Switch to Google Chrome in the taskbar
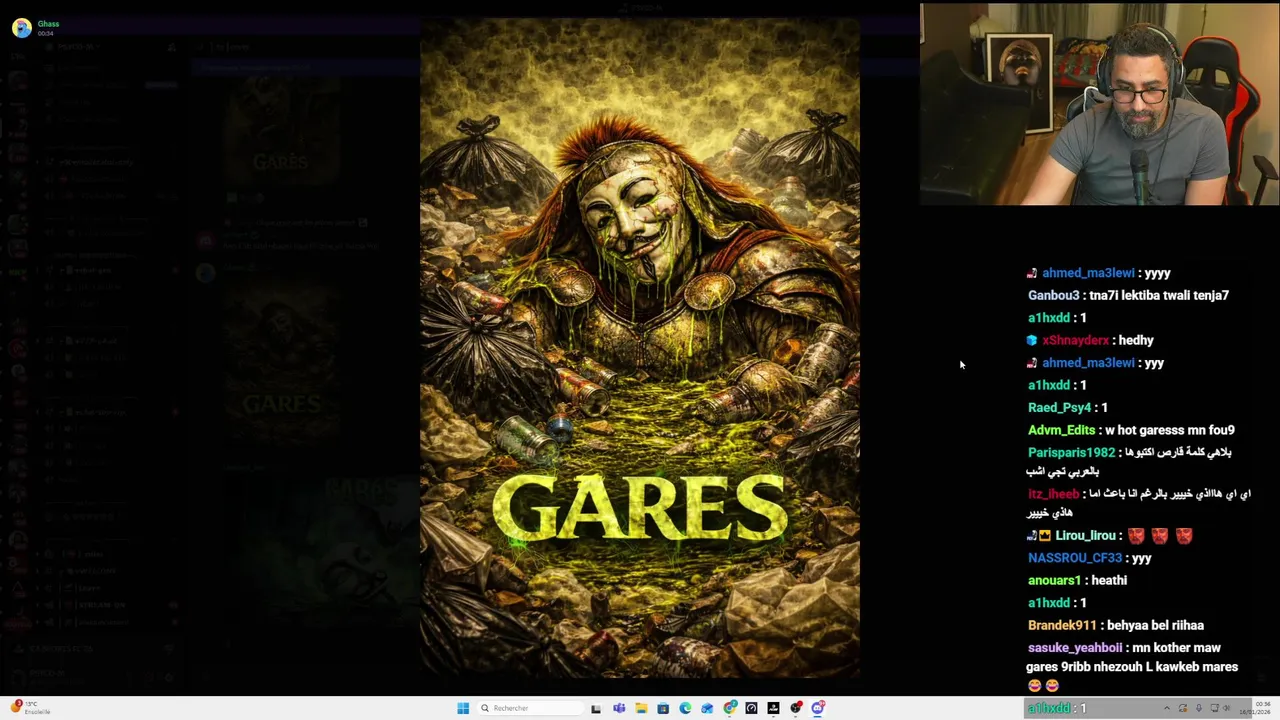Viewport: 1280px width, 720px height. pyautogui.click(x=730, y=708)
